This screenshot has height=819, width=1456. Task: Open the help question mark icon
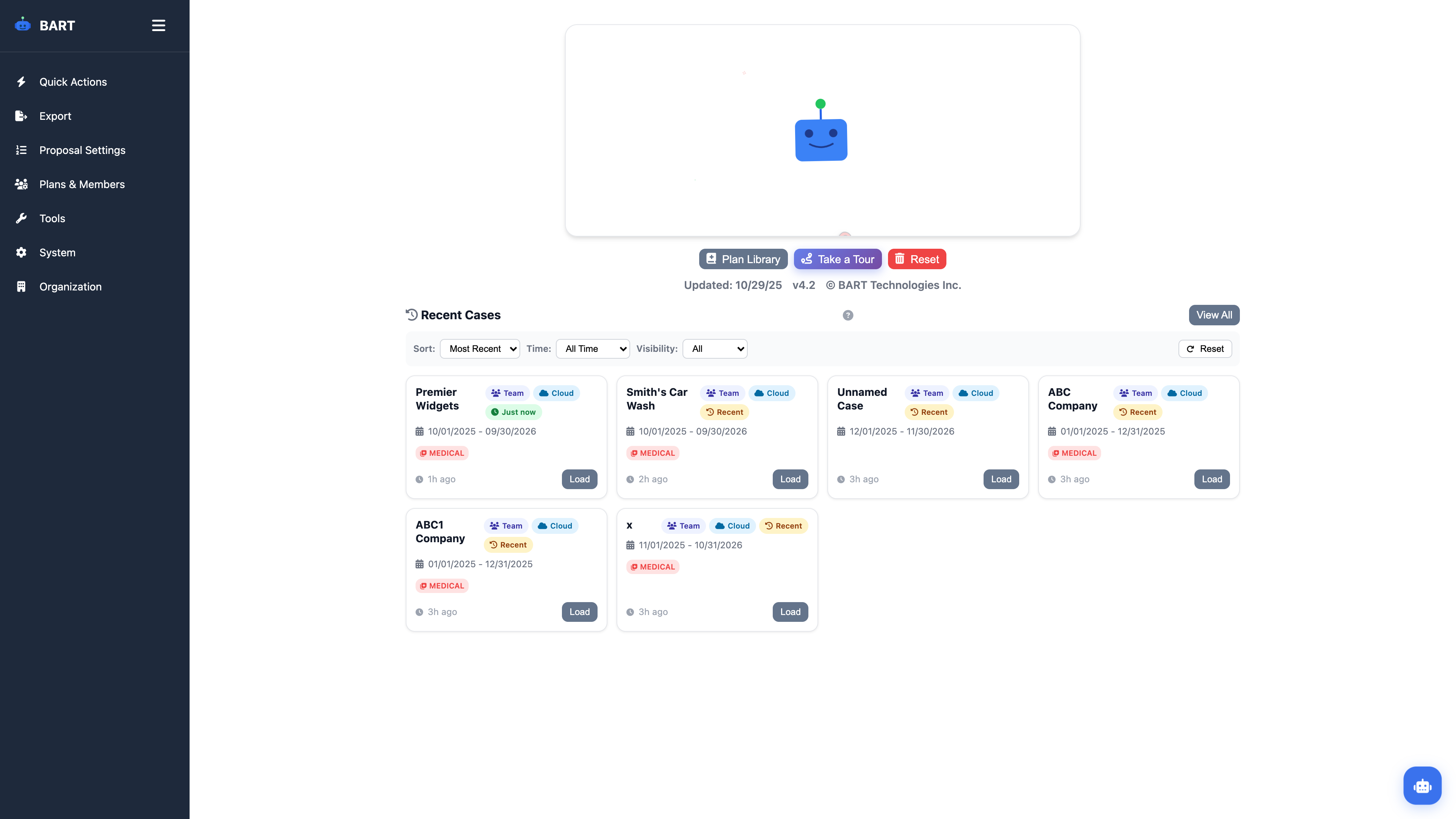(848, 315)
